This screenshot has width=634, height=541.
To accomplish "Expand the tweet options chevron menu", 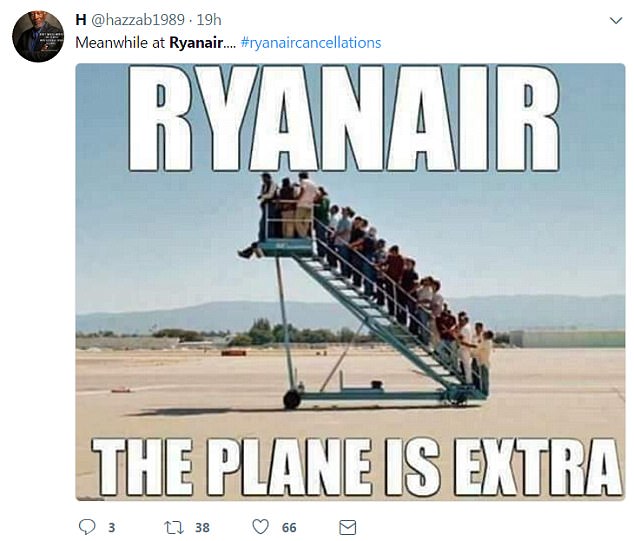I will [x=614, y=20].
